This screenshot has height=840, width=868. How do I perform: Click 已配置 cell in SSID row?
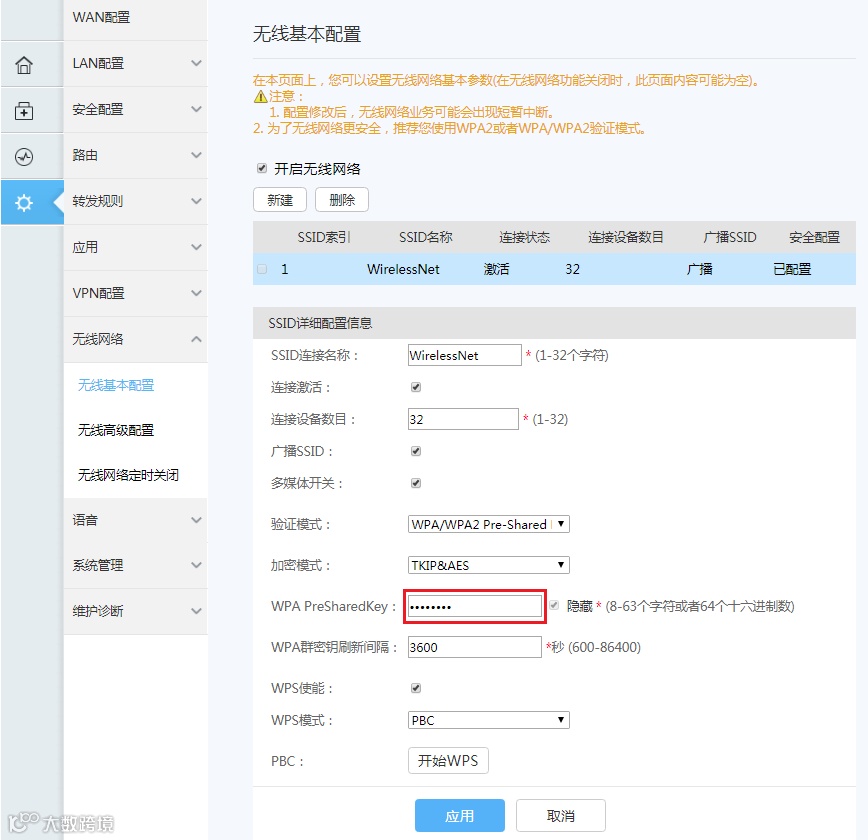pos(792,270)
